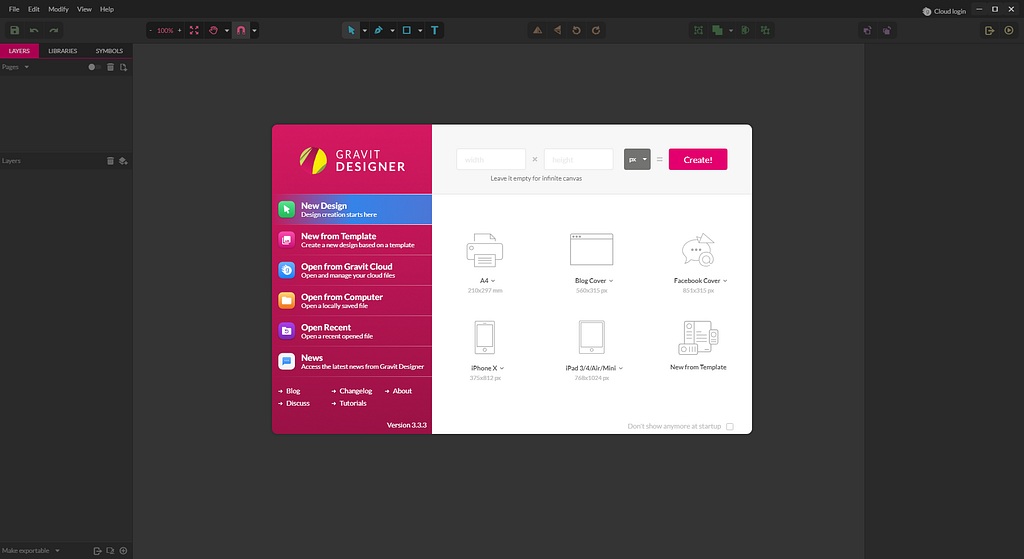Click the fit-to-screen zoom icon
The image size is (1024, 559).
coord(194,30)
